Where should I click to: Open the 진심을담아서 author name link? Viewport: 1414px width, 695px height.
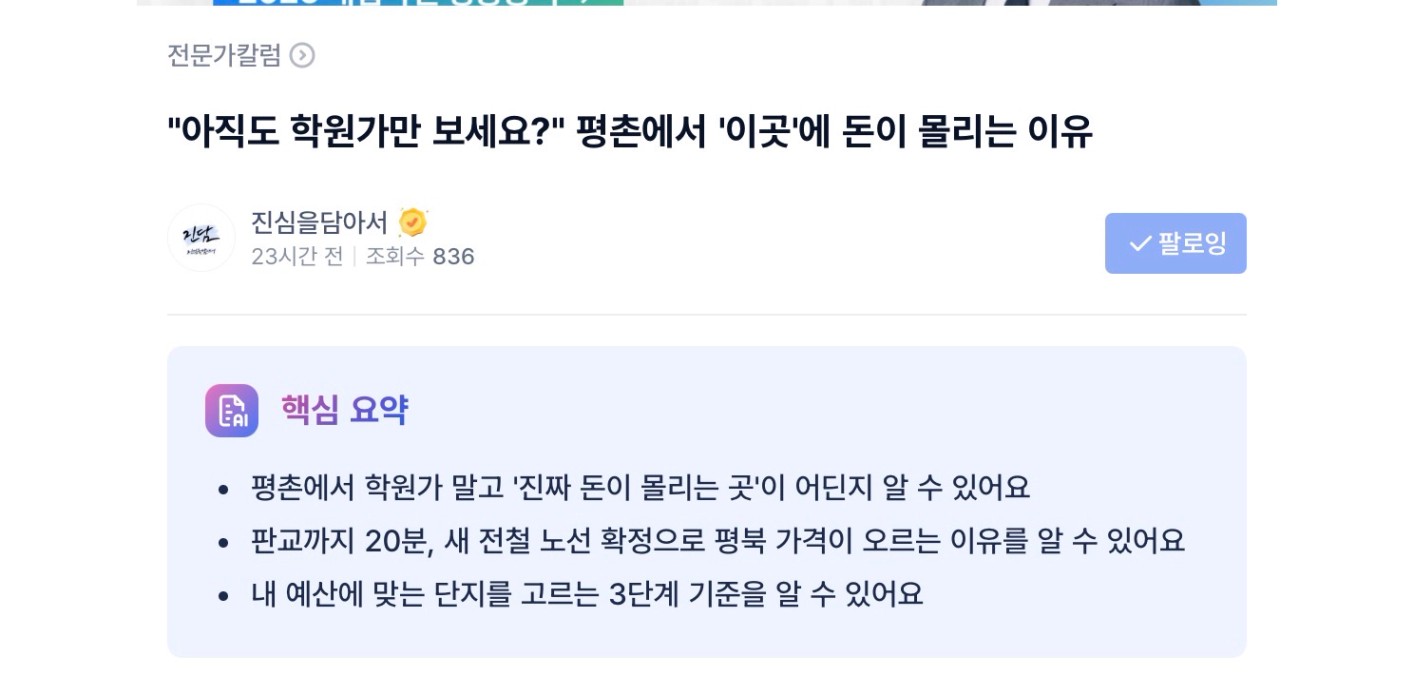(x=319, y=222)
